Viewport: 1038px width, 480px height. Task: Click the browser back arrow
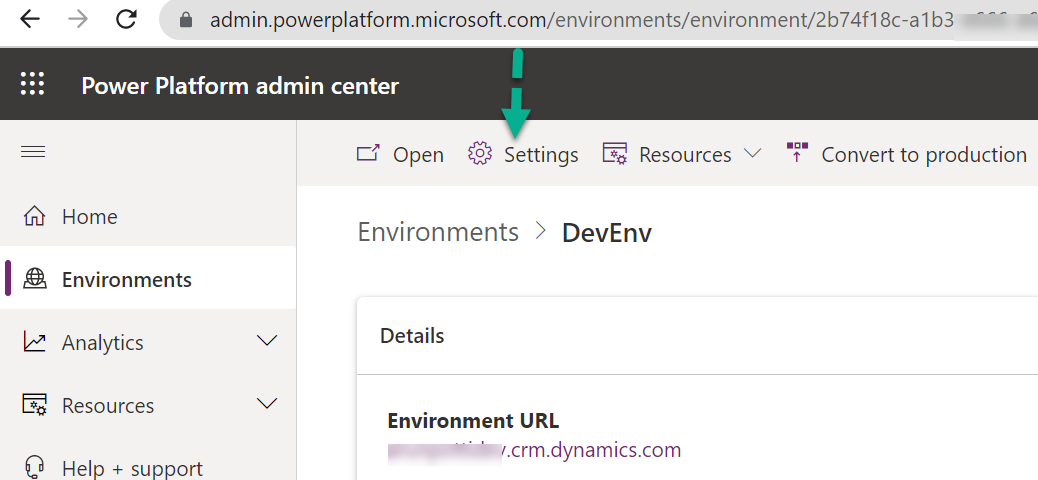[29, 19]
